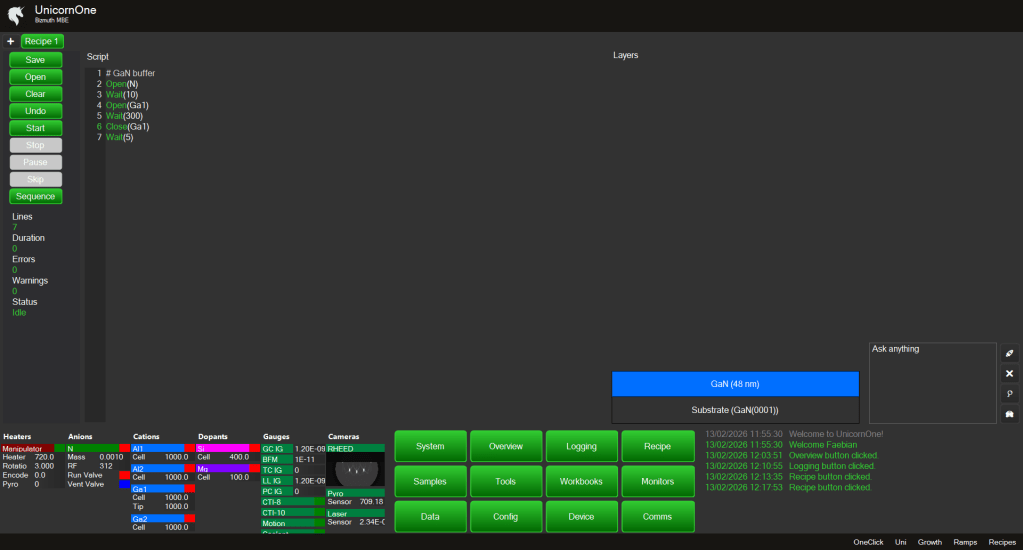Switch to the Recipe 1 tab
This screenshot has width=1023, height=550.
(42, 42)
